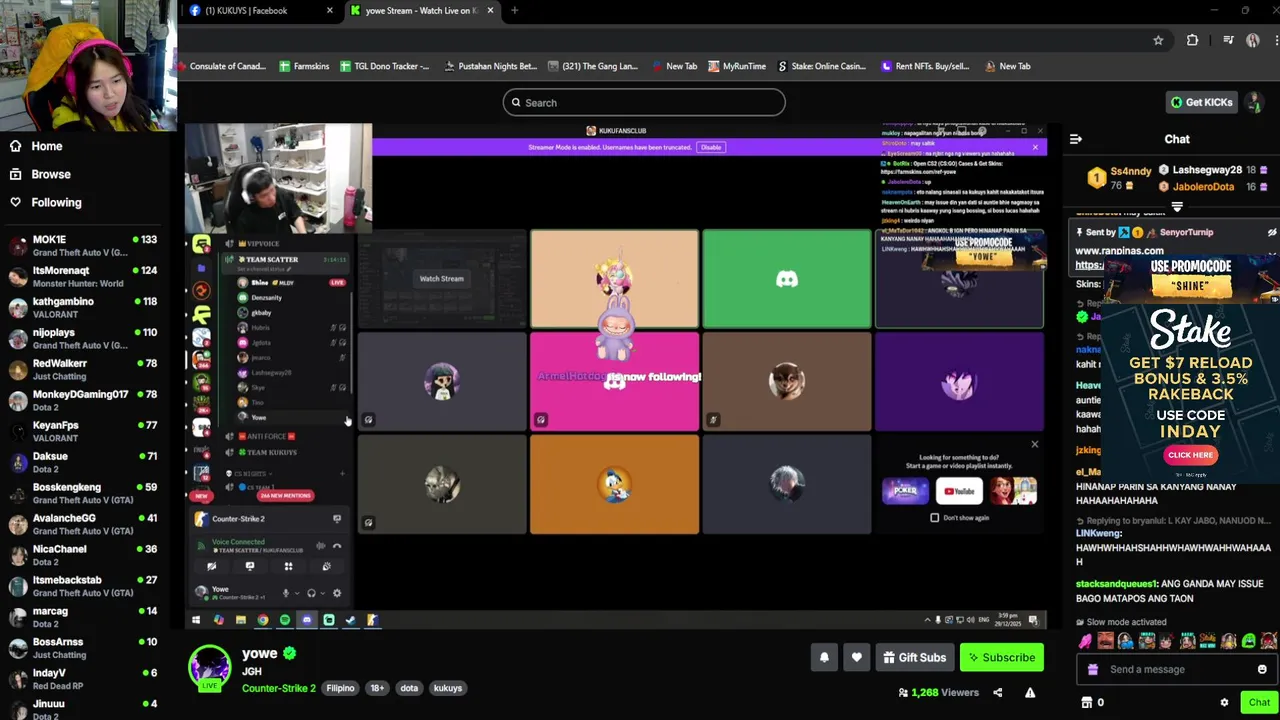Image resolution: width=1280 pixels, height=720 pixels.
Task: Open the Stake: Online Casino bookmark
Action: [x=822, y=66]
